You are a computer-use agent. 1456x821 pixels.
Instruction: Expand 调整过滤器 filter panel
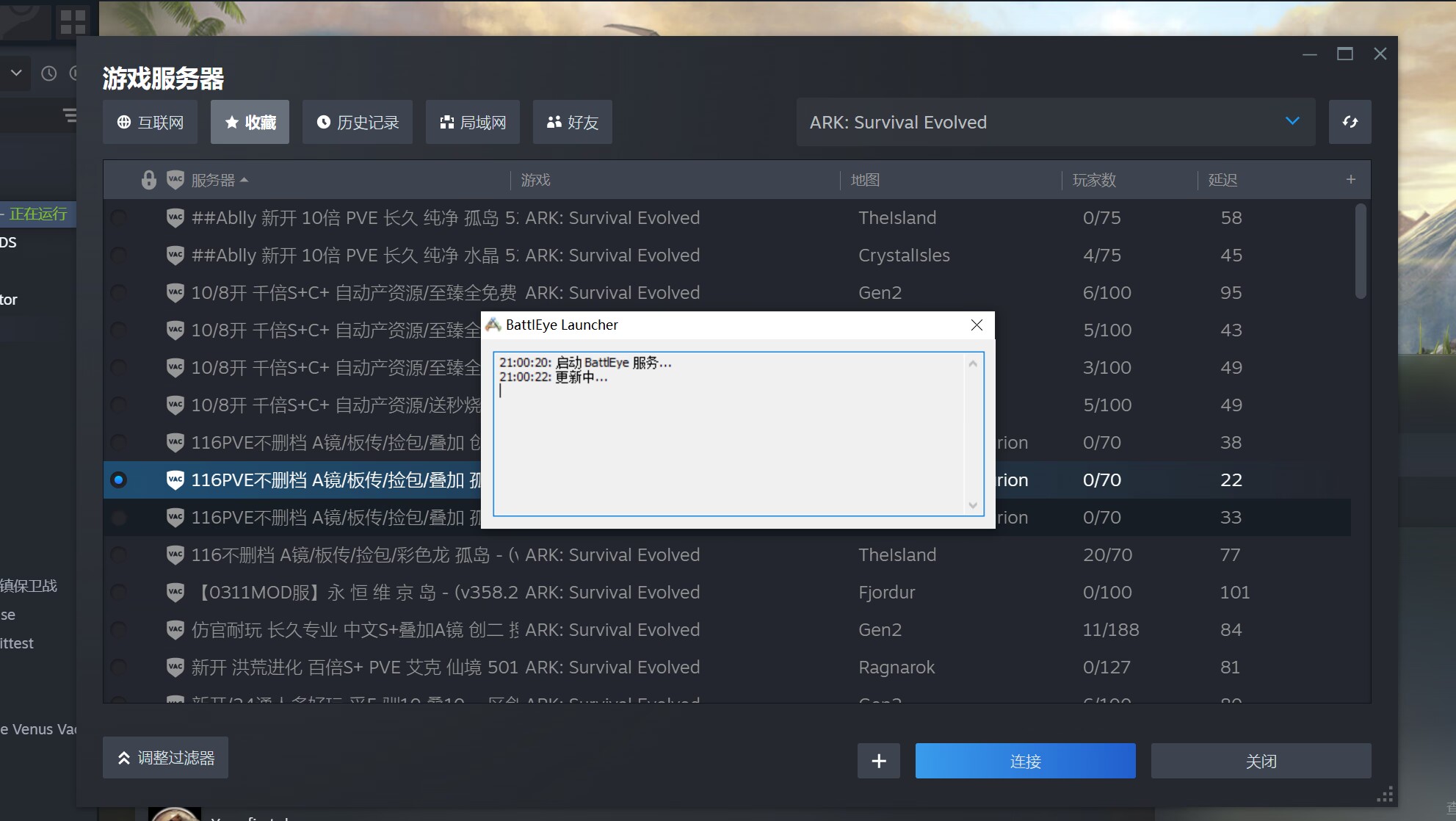click(165, 758)
